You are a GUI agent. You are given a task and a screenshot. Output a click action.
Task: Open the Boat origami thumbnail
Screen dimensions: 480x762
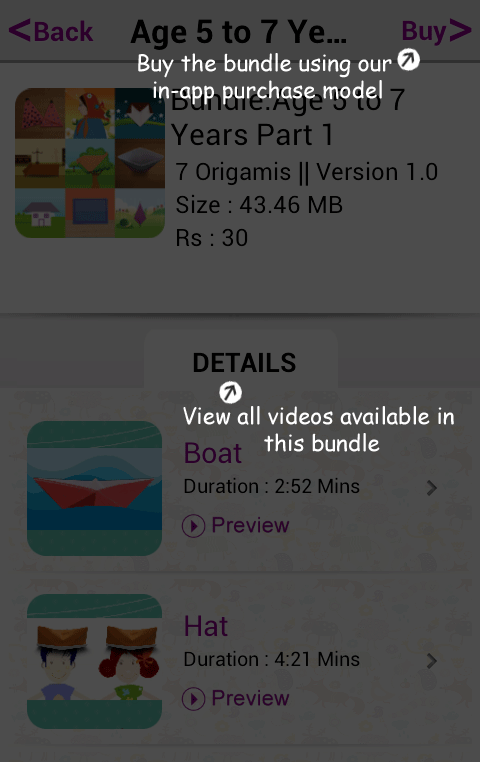pyautogui.click(x=94, y=488)
